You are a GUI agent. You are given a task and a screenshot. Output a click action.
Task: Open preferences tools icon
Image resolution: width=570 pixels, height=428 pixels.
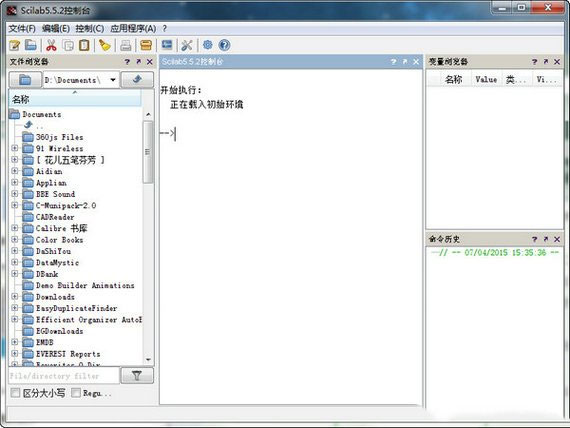[187, 45]
